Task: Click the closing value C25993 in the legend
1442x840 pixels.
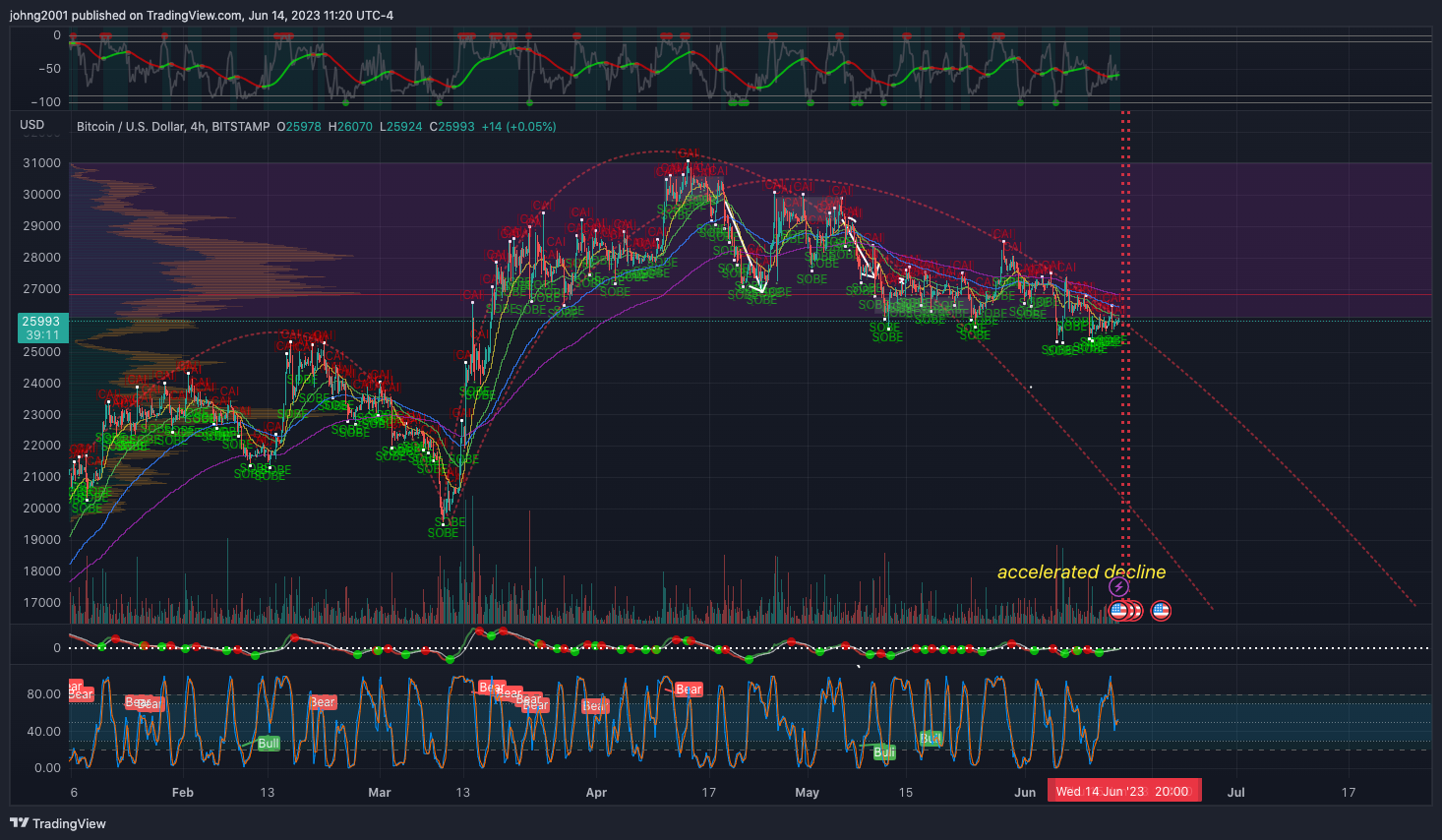Action: tap(451, 127)
